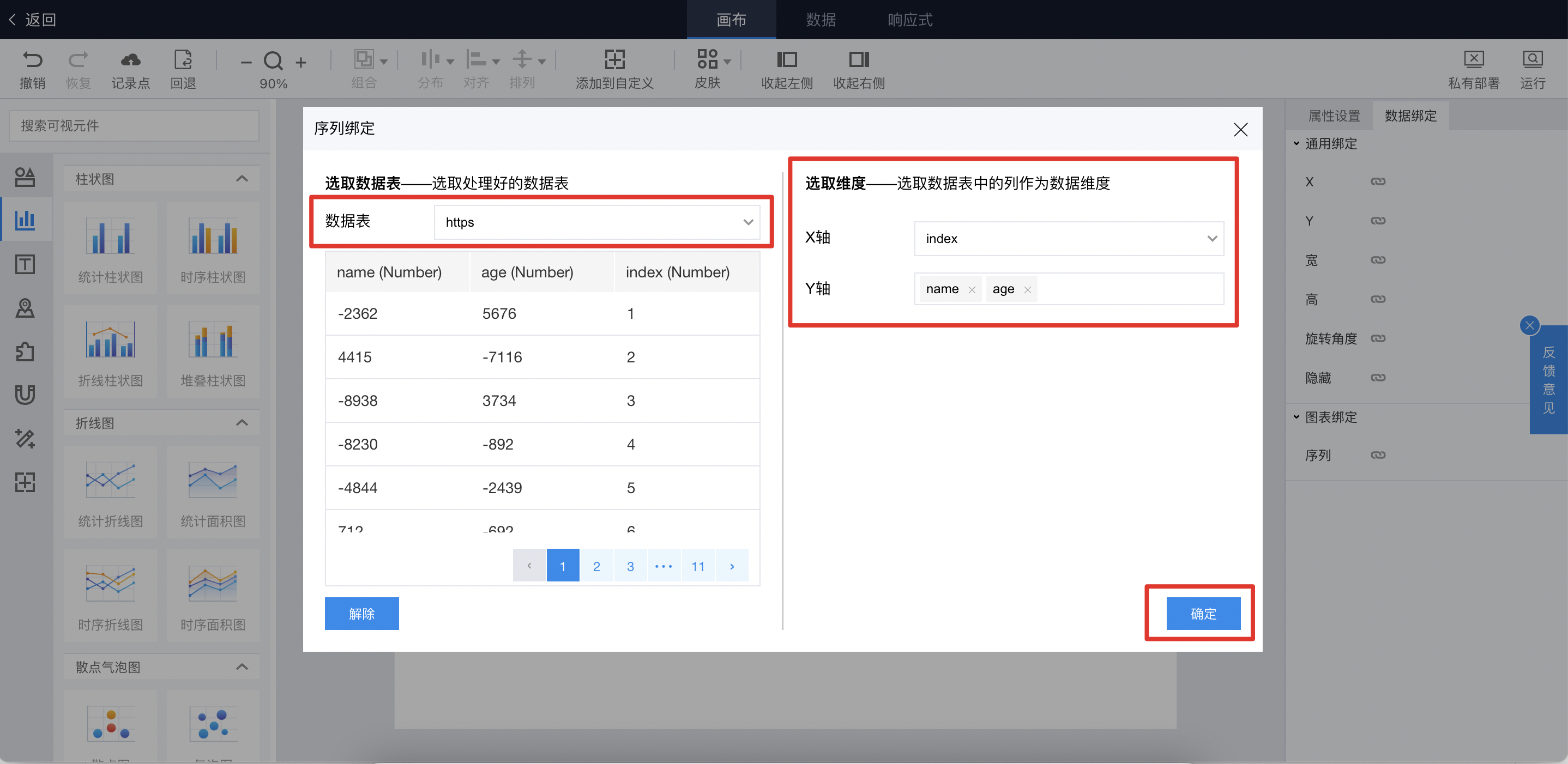Image resolution: width=1568 pixels, height=764 pixels.
Task: Switch to the 画布 tab
Action: click(x=731, y=20)
